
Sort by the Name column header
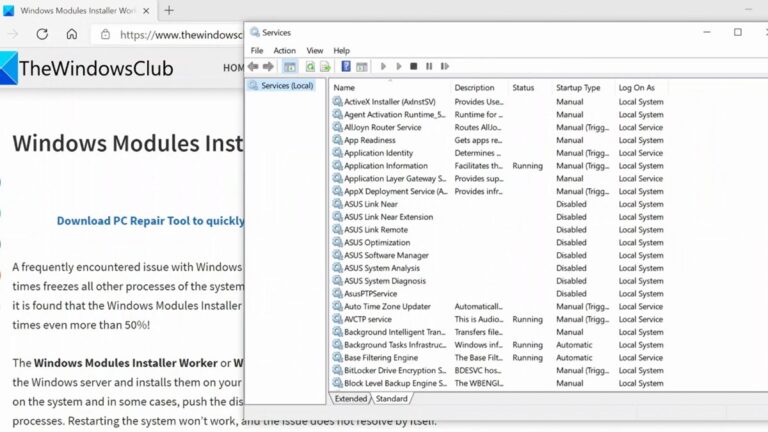(x=390, y=88)
